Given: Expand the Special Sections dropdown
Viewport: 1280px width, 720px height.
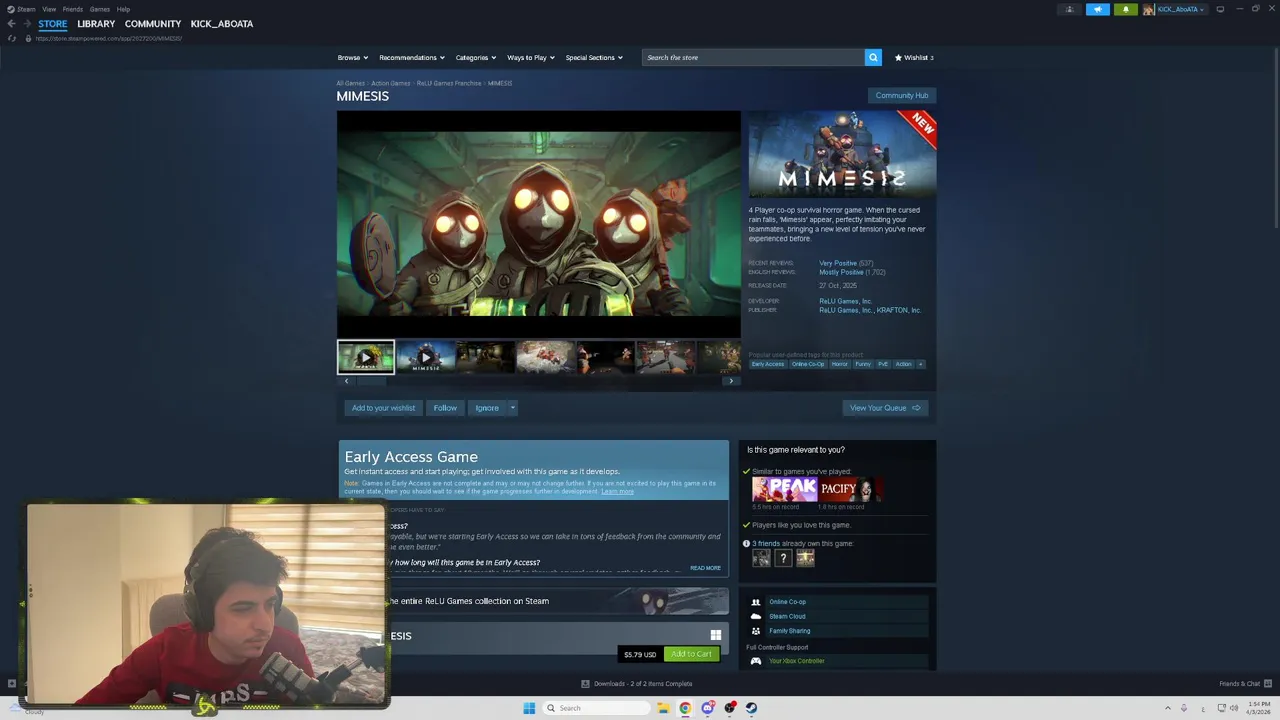Looking at the screenshot, I should (594, 57).
